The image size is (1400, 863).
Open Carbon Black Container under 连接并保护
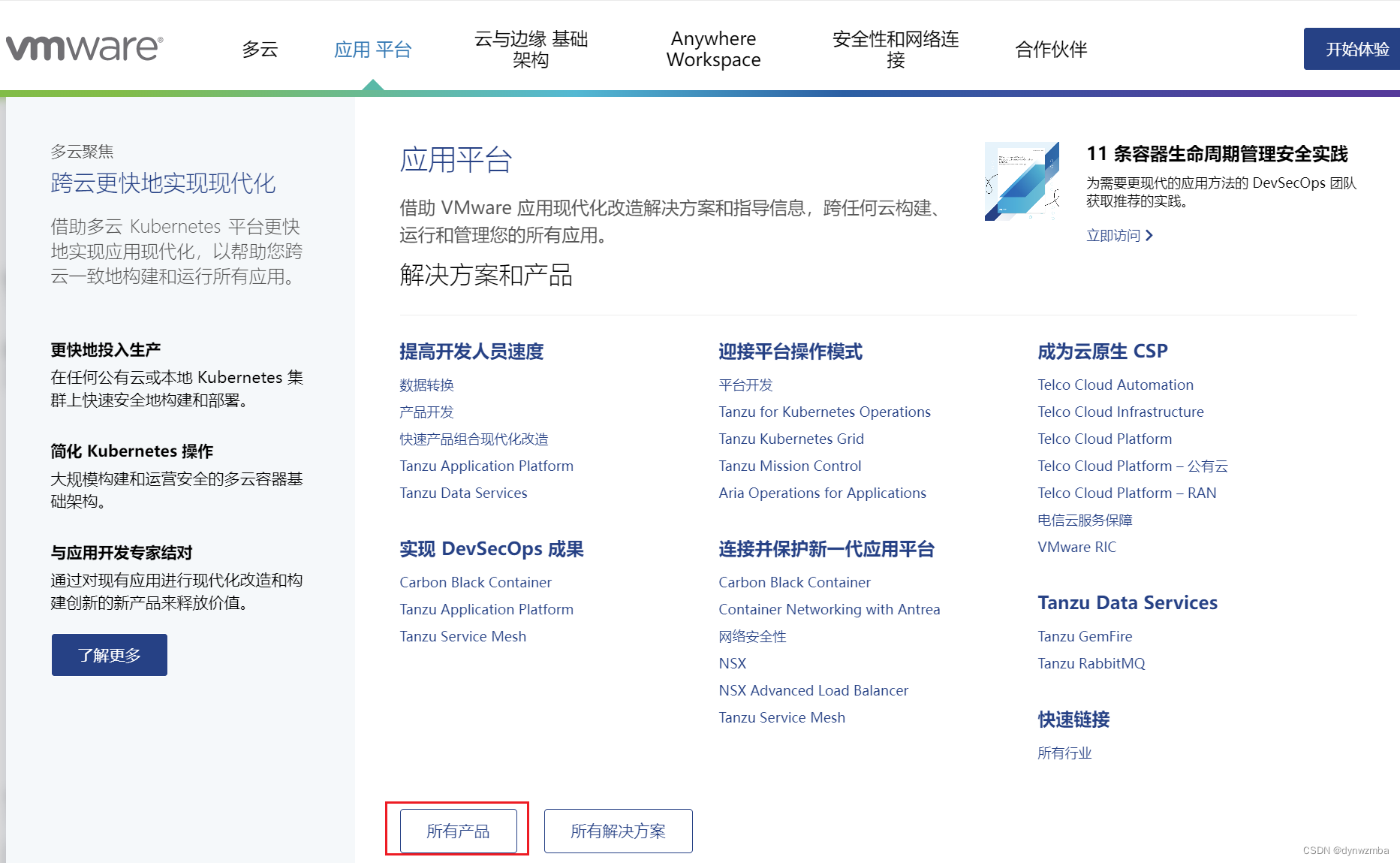[x=794, y=583]
